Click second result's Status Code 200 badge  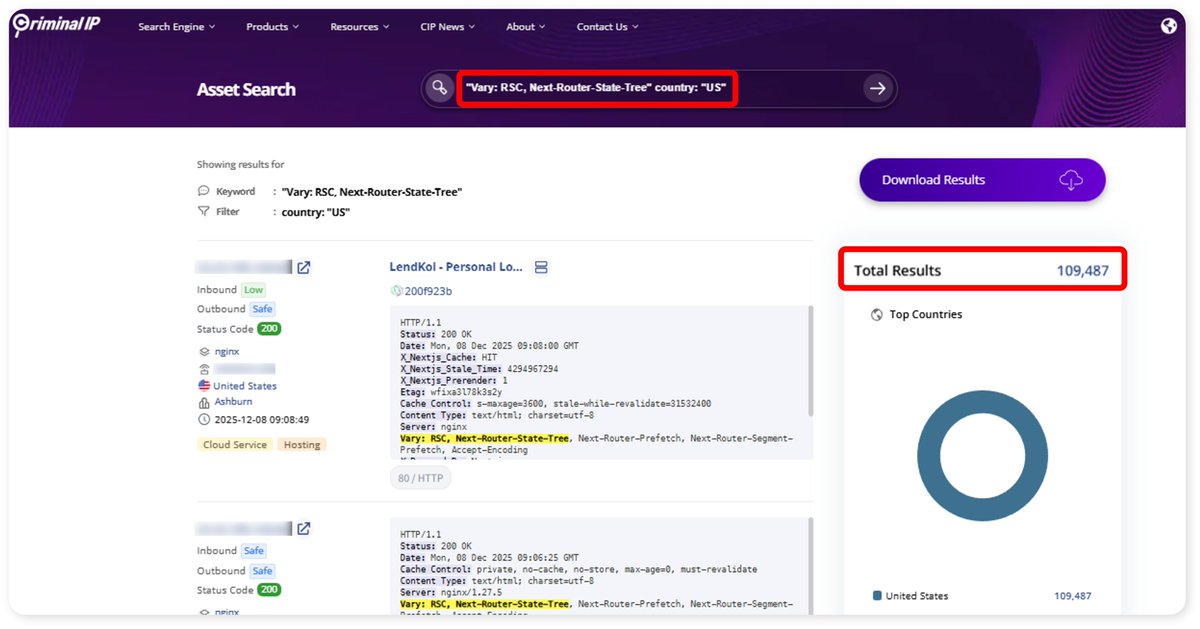click(269, 590)
